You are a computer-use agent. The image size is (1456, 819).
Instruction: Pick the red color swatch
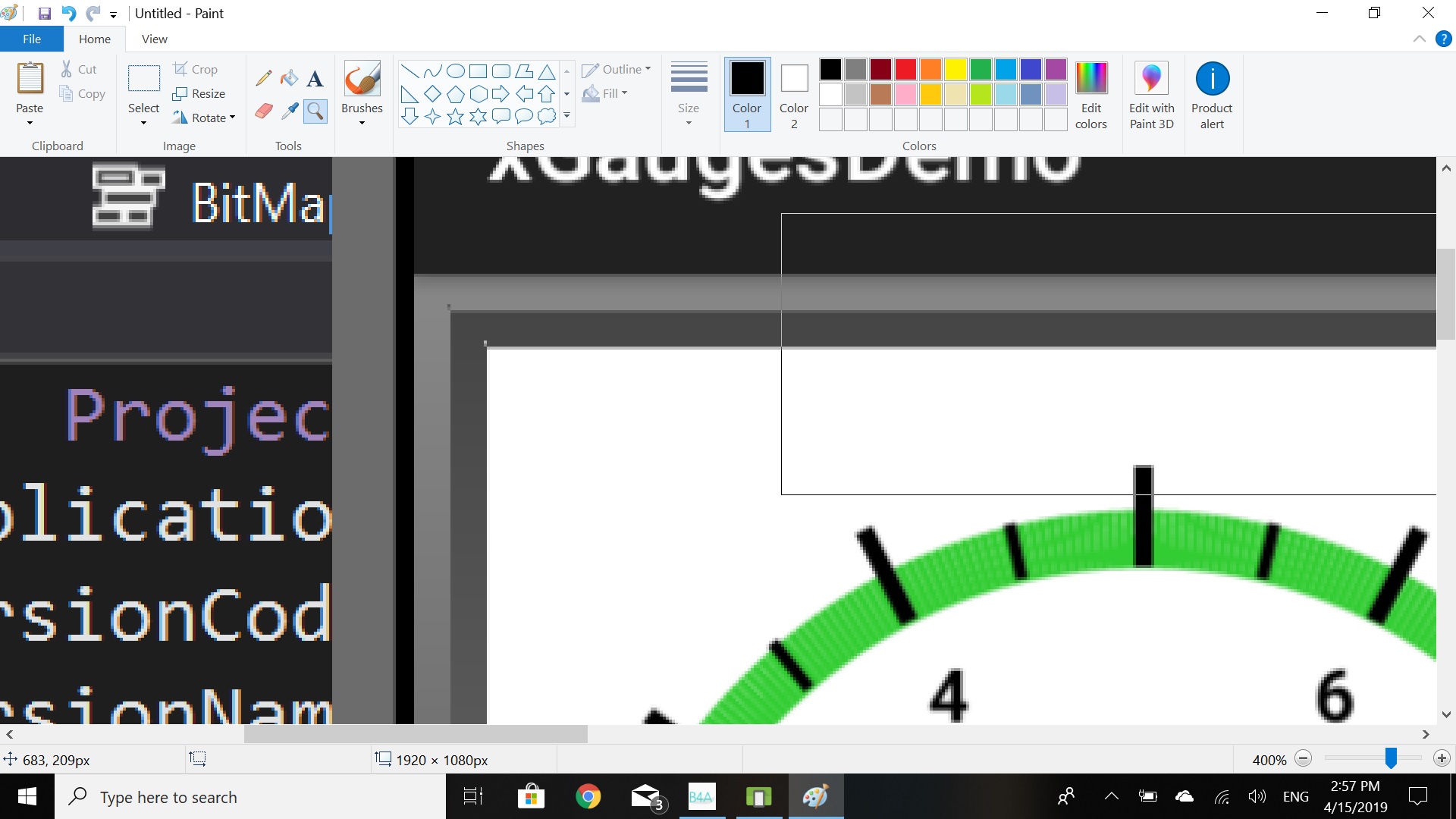(x=905, y=70)
